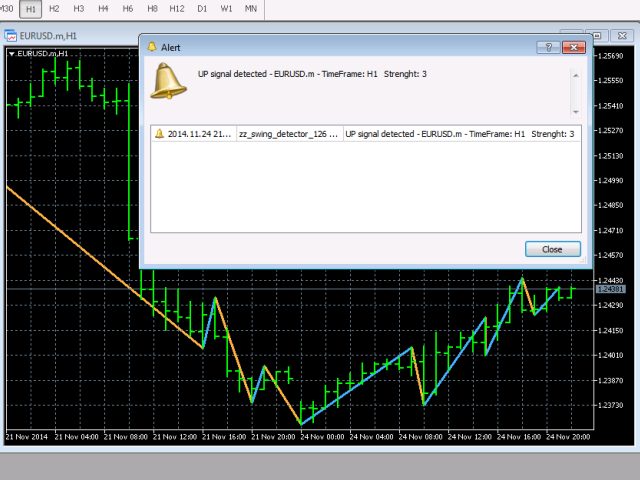The image size is (640, 480).
Task: Select the MN monthly timeframe
Action: click(x=251, y=8)
